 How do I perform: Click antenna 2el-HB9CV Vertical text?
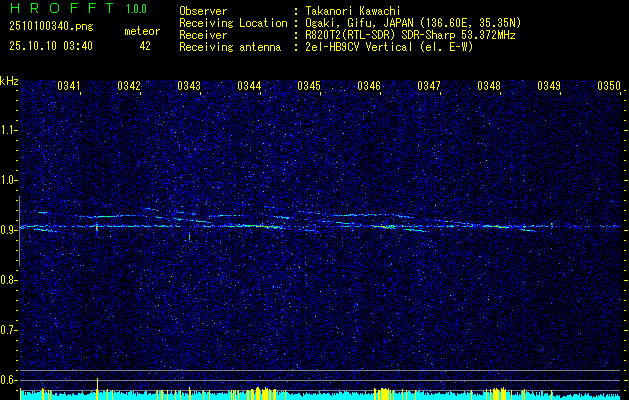coord(389,47)
